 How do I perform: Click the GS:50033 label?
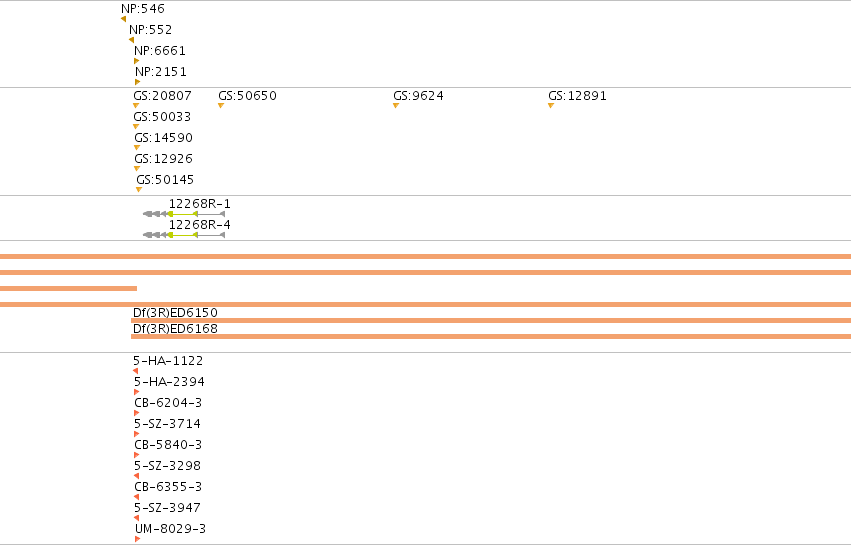coord(162,117)
